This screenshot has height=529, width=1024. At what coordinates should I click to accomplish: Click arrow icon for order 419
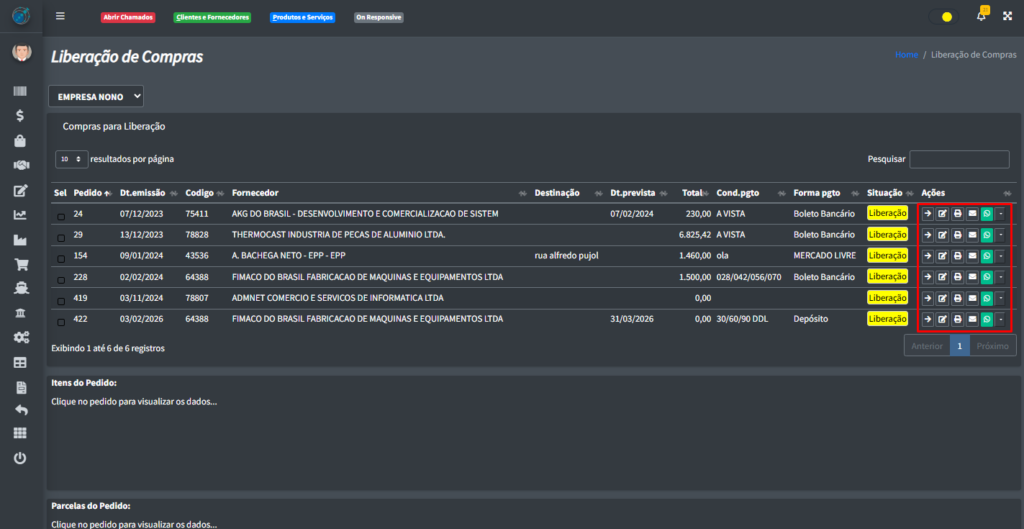927,298
